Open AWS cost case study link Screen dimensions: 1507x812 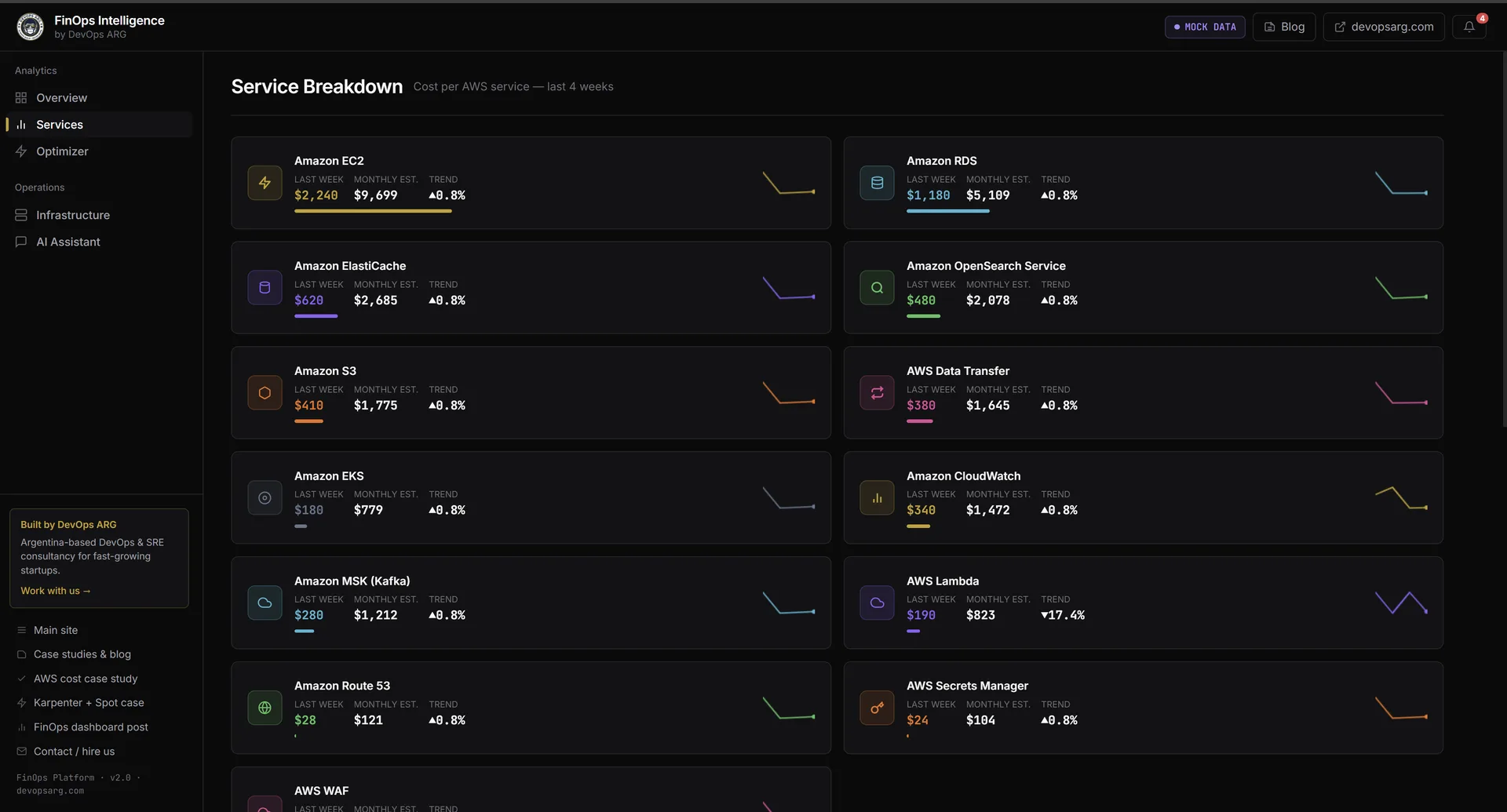[x=85, y=679]
